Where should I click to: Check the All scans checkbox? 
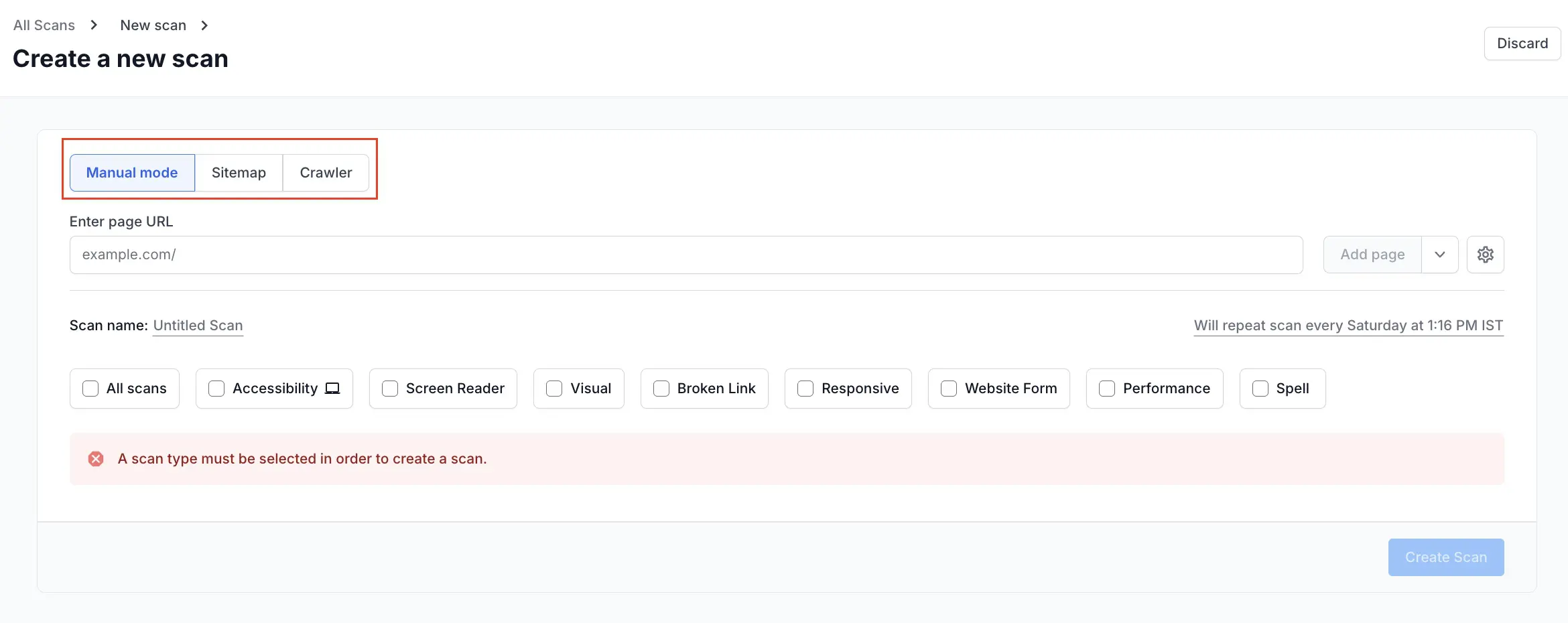pos(90,389)
